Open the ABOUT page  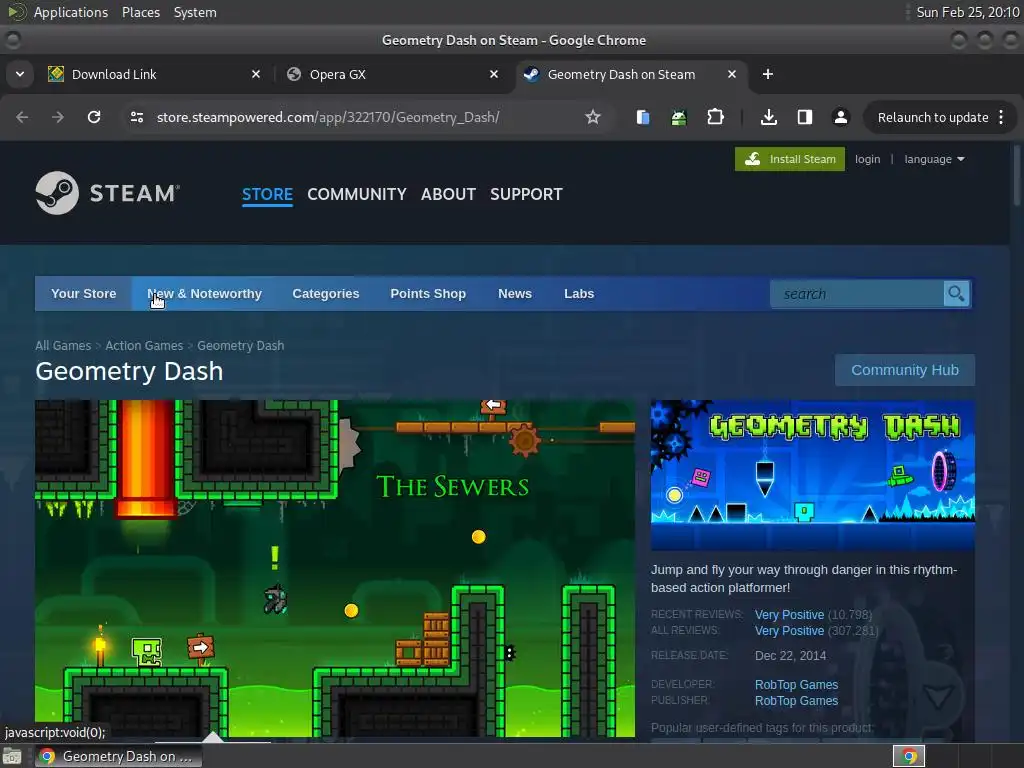tap(448, 194)
